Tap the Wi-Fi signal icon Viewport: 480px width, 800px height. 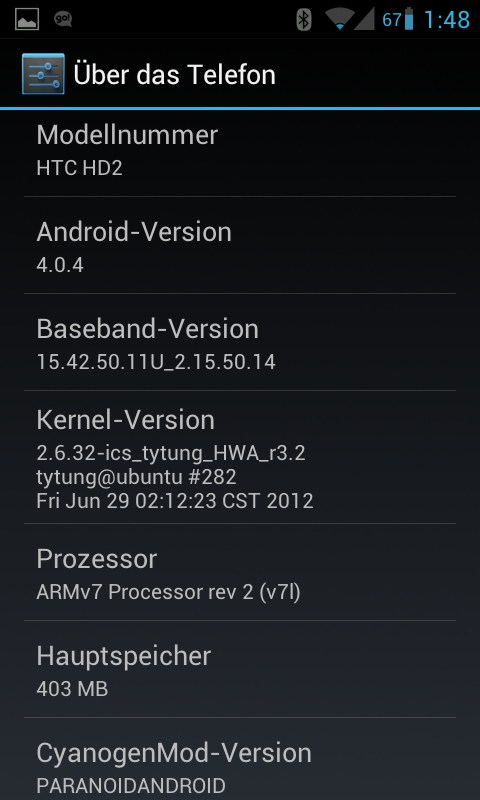coord(339,19)
